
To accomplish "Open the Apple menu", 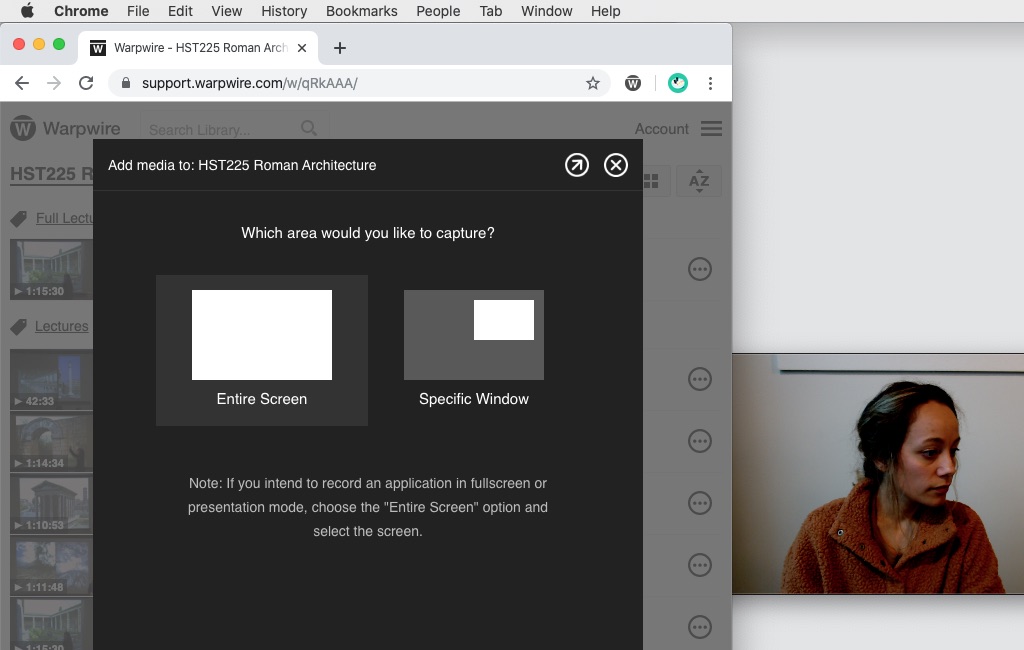I will 27,11.
